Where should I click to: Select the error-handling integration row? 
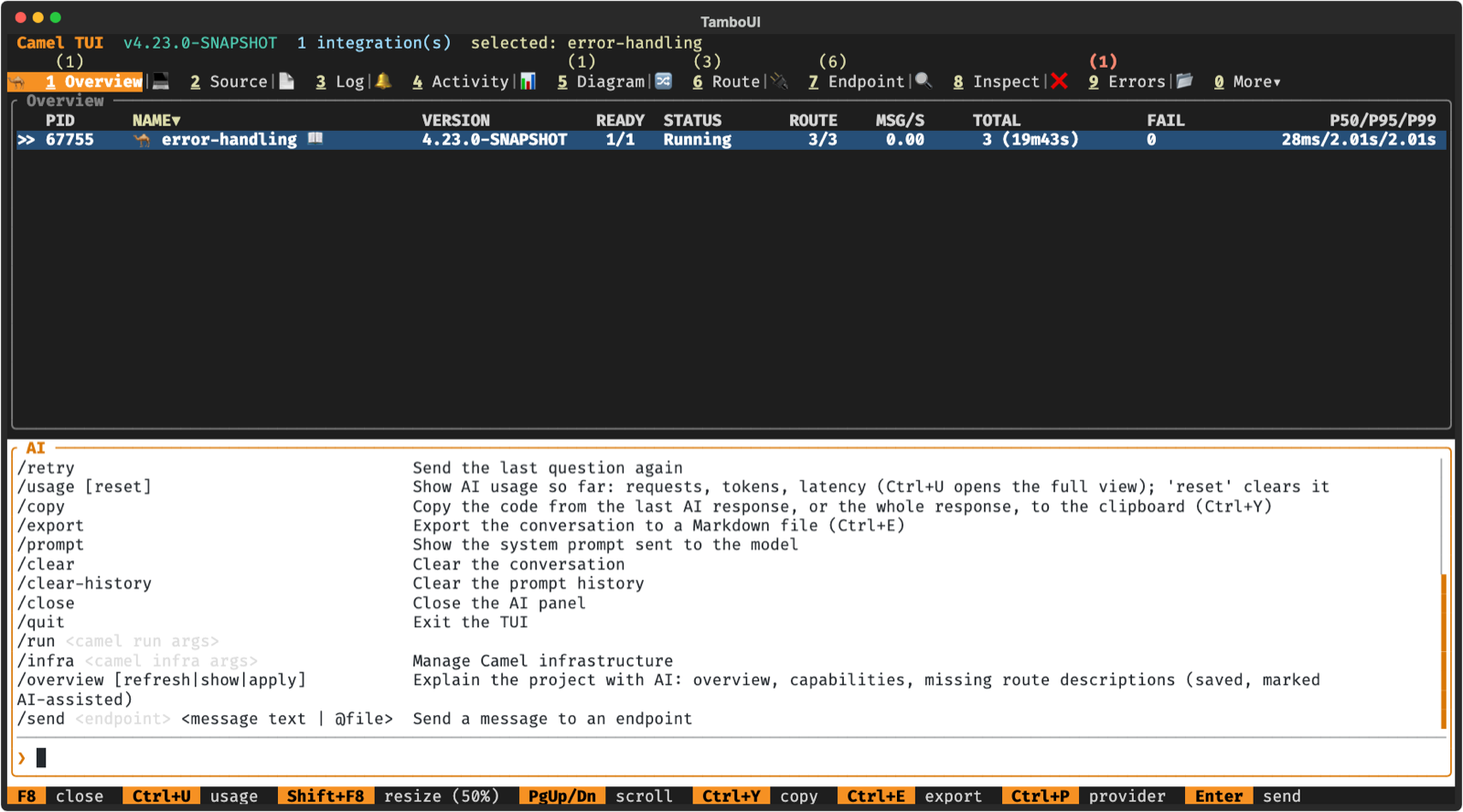[x=731, y=140]
